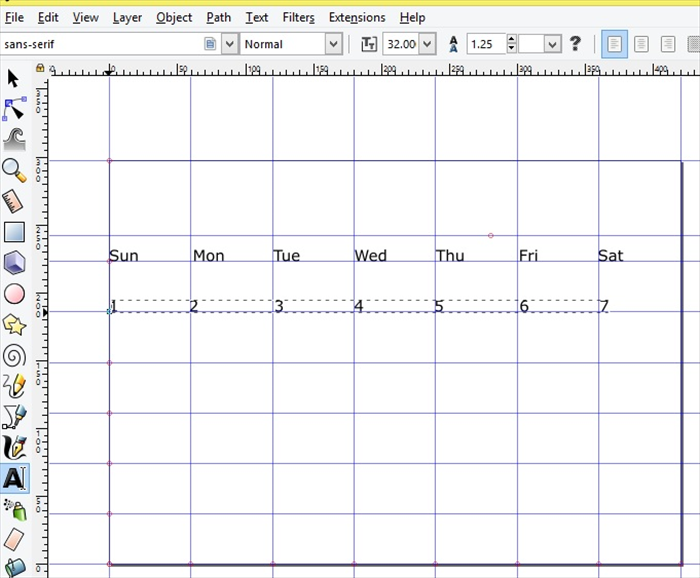
Task: Expand the spacing unit dropdown
Action: [x=552, y=44]
